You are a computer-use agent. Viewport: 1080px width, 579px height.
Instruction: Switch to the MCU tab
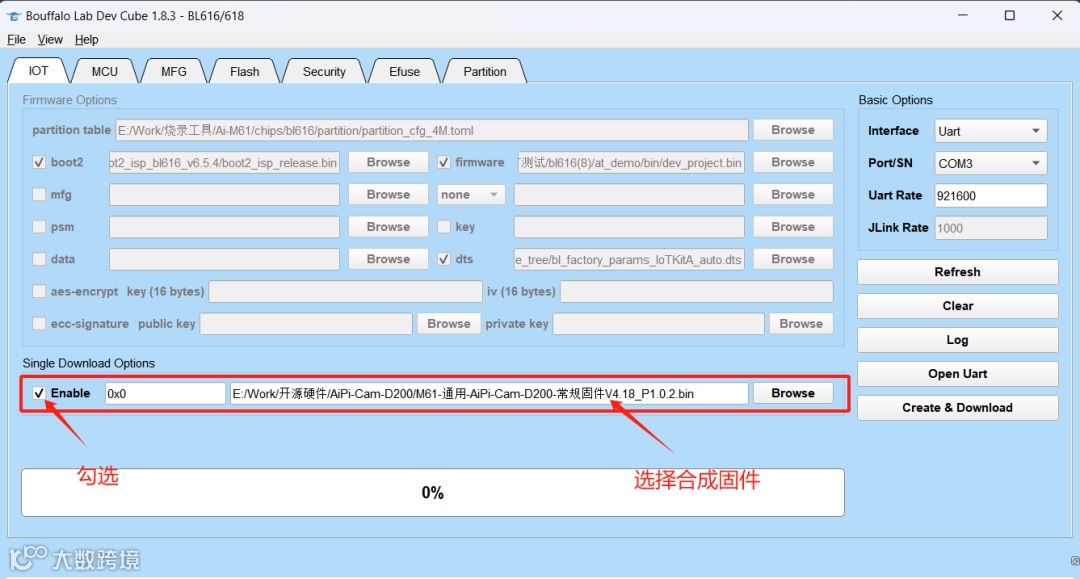[x=105, y=72]
